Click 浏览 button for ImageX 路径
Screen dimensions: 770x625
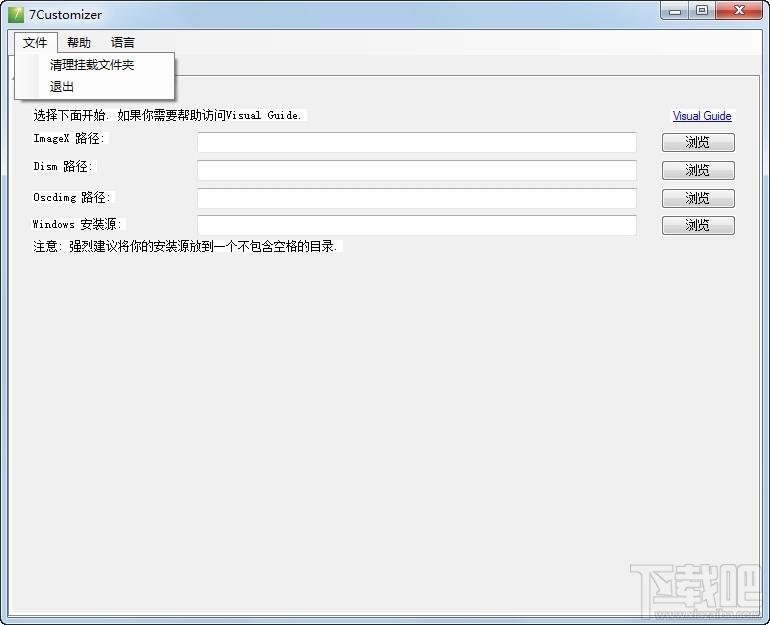click(x=698, y=142)
